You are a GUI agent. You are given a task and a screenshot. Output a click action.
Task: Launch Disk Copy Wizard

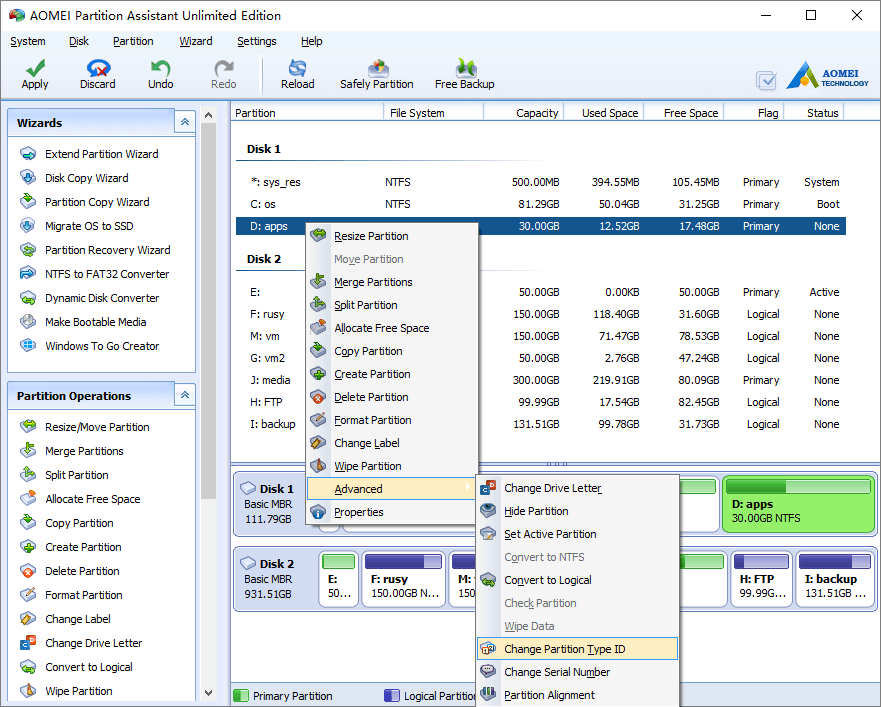[x=87, y=178]
